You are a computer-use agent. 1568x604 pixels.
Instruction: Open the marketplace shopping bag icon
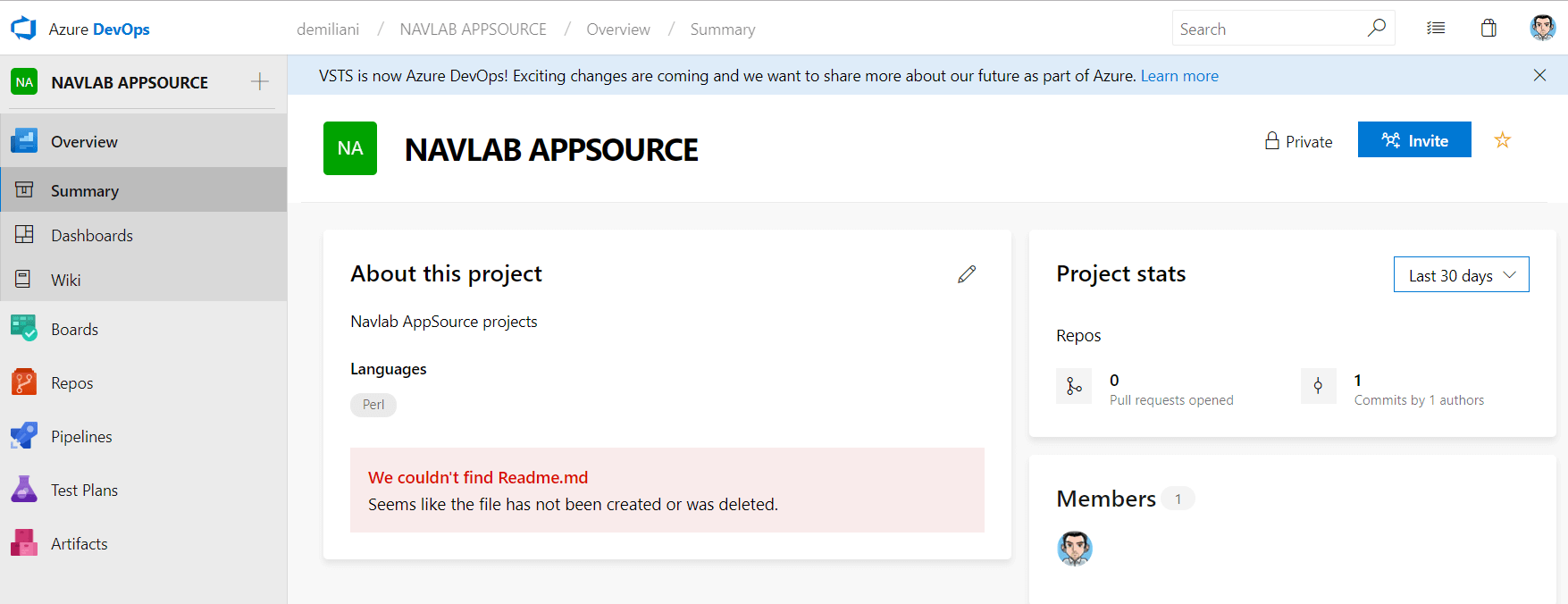point(1488,29)
